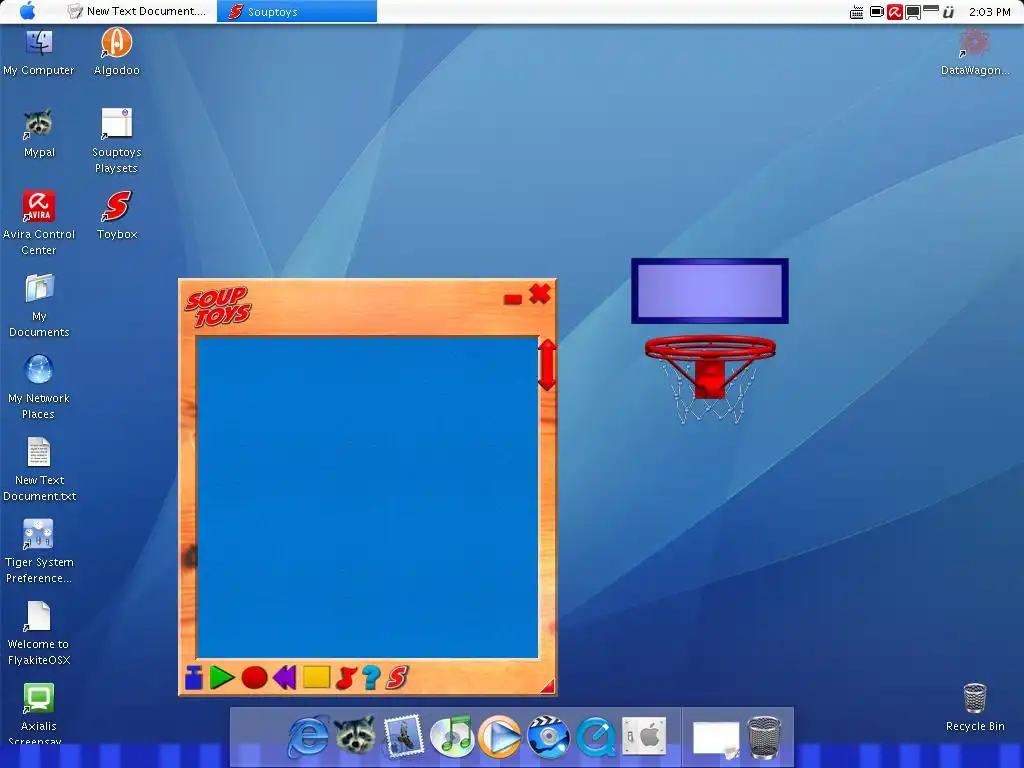Open the Apple menu in top bar
Viewport: 1024px width, 768px height.
(x=27, y=11)
